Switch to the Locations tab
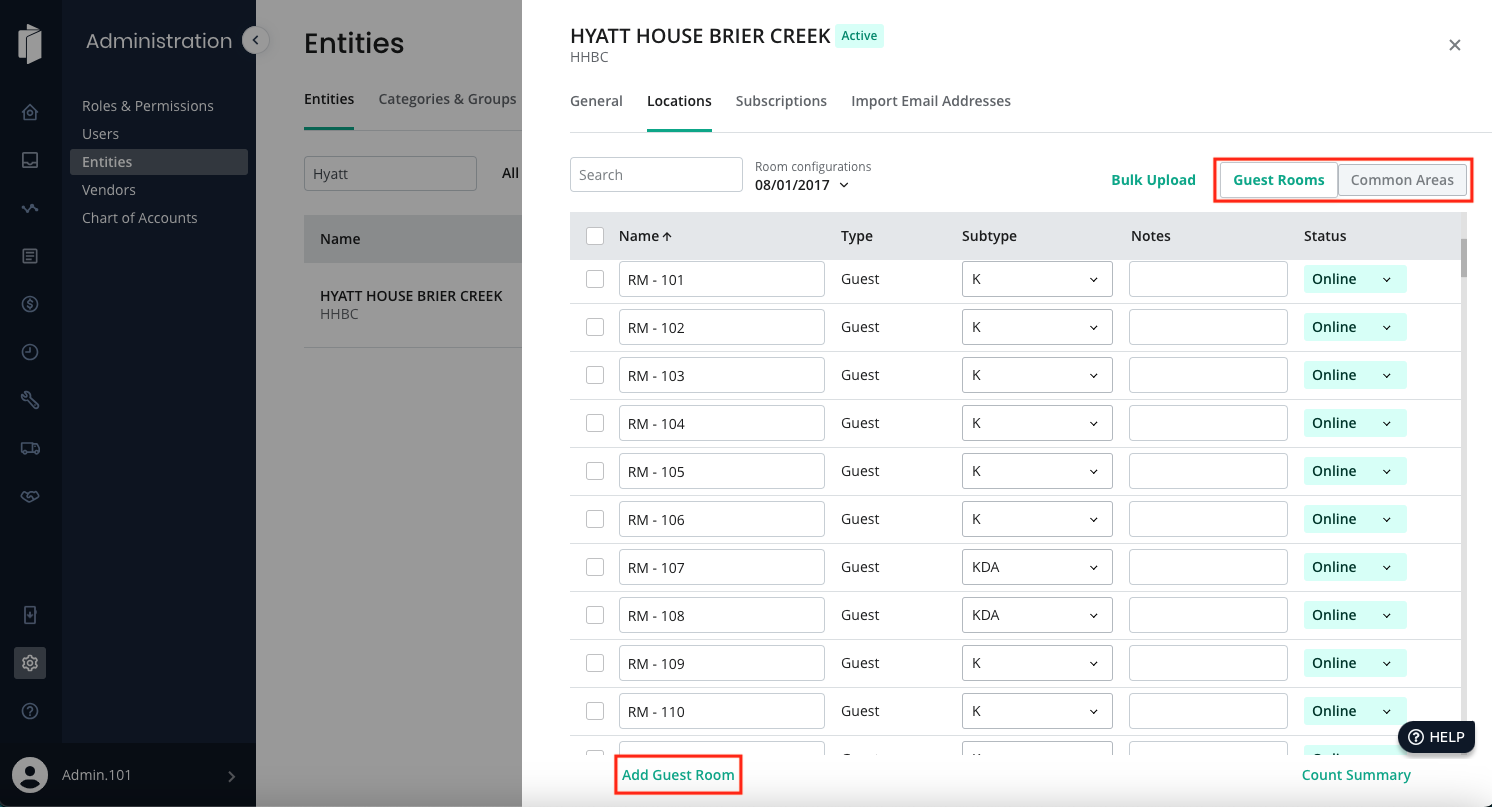 point(679,101)
